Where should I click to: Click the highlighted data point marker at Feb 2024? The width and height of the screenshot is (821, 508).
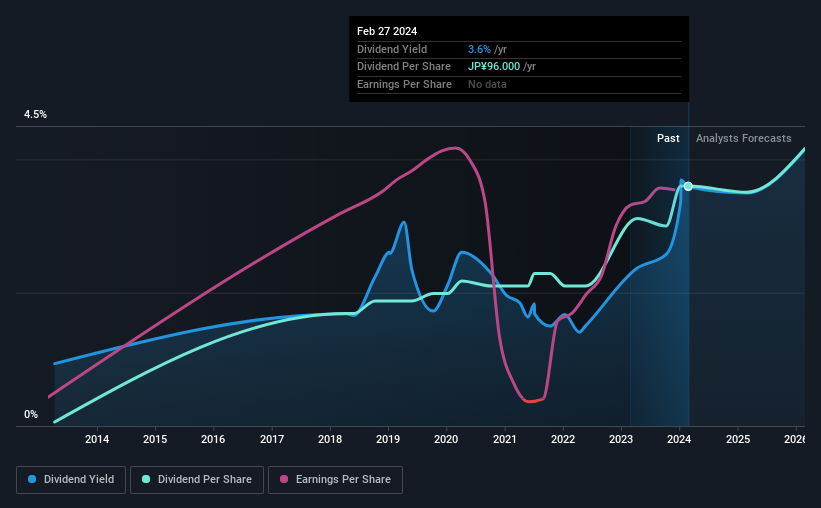pyautogui.click(x=688, y=186)
